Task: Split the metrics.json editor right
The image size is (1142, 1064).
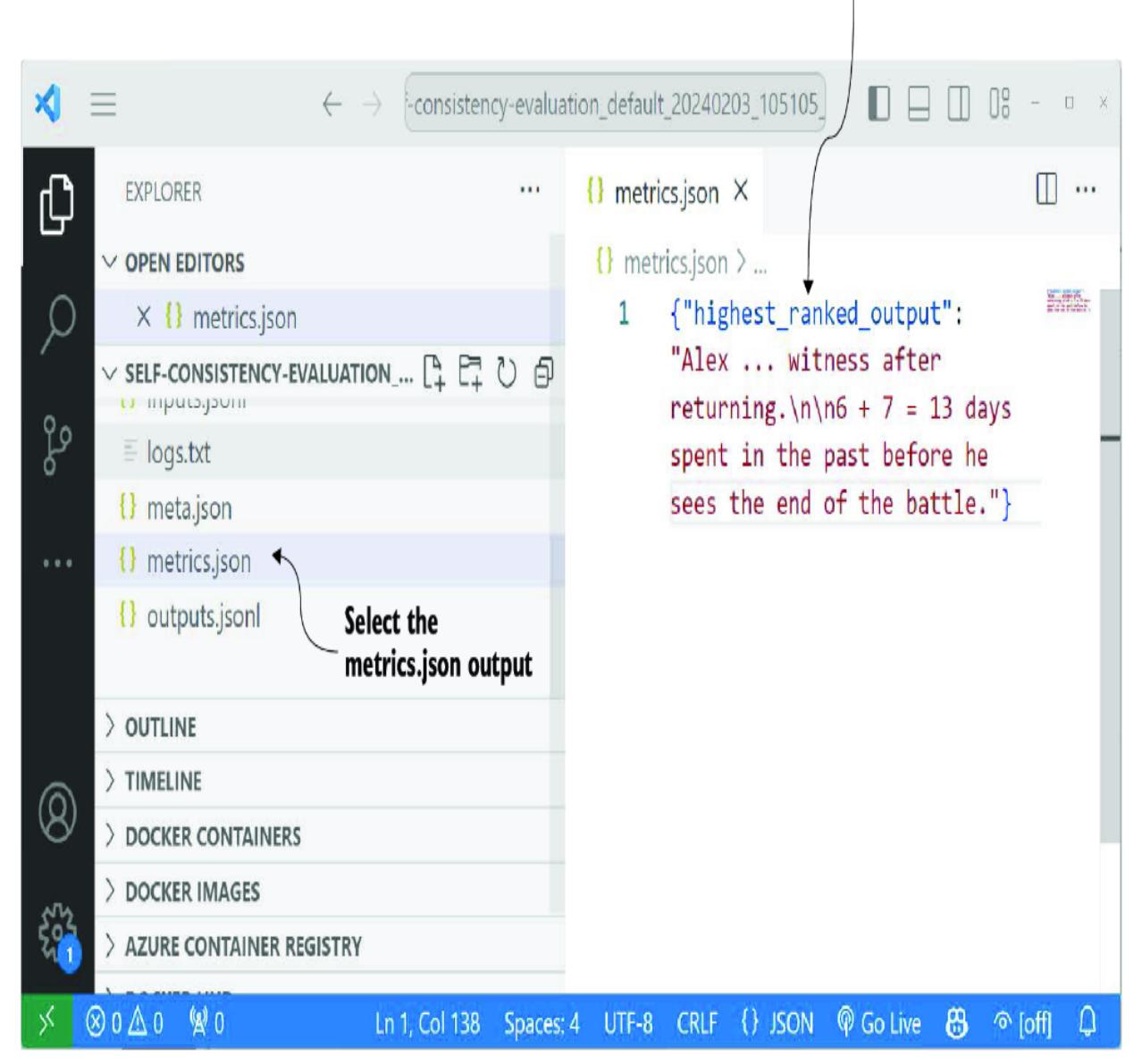Action: coord(1046,189)
